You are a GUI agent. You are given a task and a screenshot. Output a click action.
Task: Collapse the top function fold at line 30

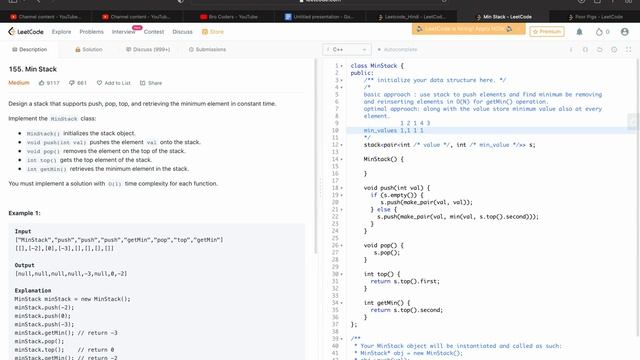(x=342, y=274)
